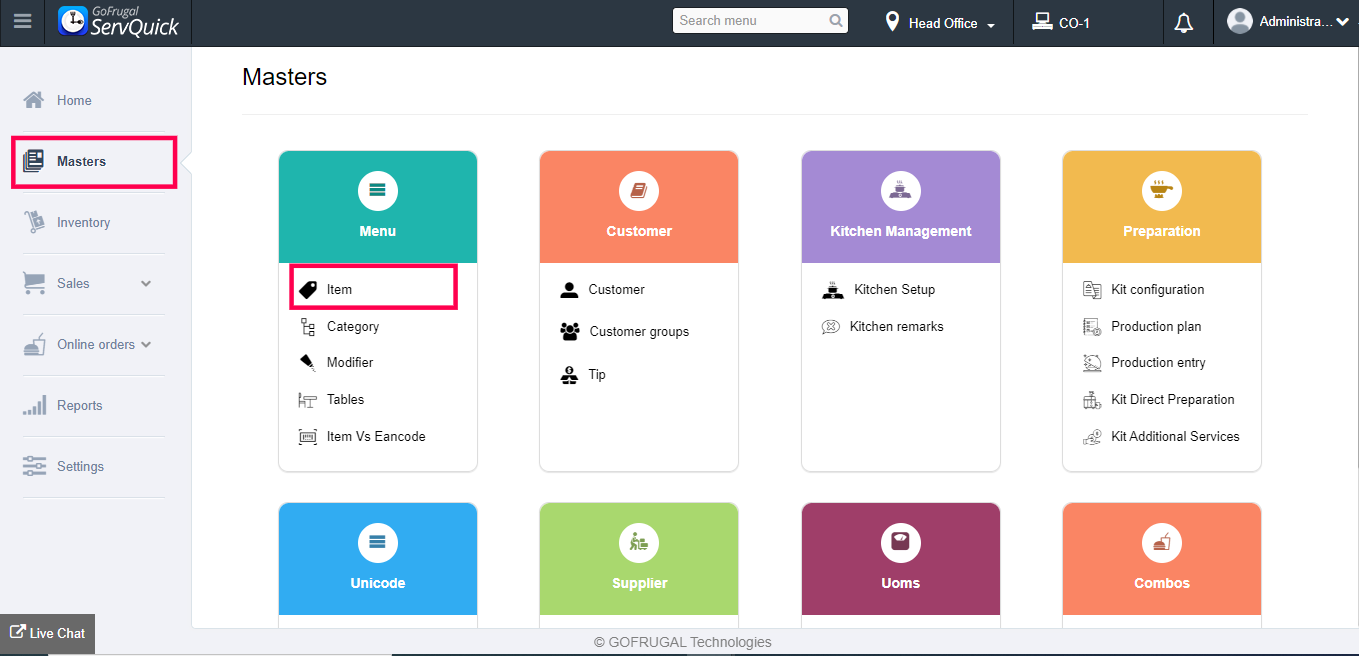Viewport: 1359px width, 656px height.
Task: Click the Combos card food icon
Action: point(1162,542)
